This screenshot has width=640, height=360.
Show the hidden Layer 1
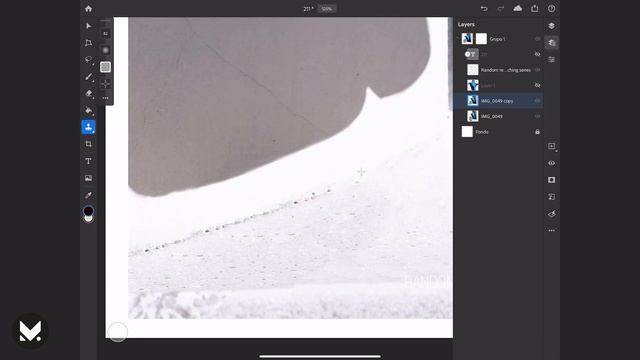pos(538,85)
